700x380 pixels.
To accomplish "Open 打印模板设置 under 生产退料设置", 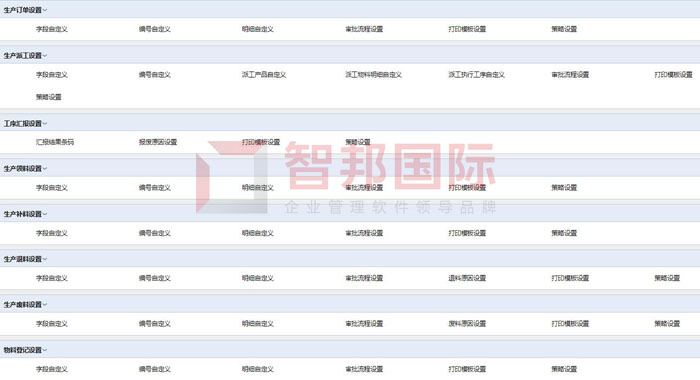I will [570, 278].
